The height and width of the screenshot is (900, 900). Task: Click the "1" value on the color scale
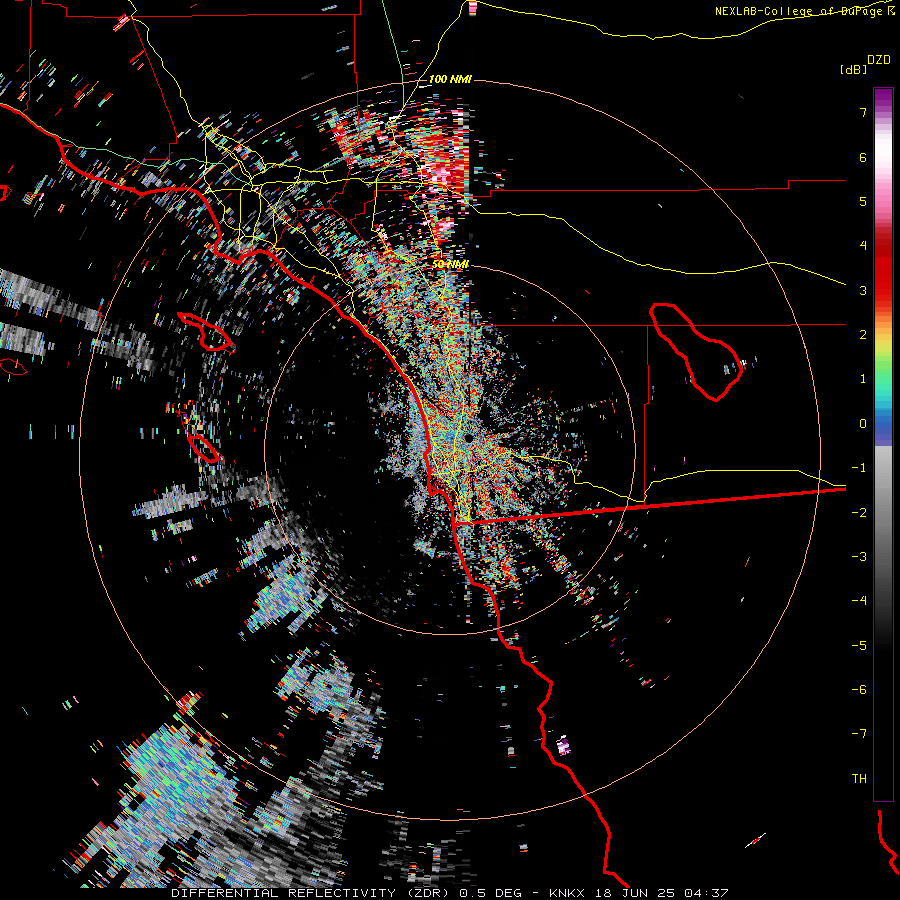(x=863, y=379)
